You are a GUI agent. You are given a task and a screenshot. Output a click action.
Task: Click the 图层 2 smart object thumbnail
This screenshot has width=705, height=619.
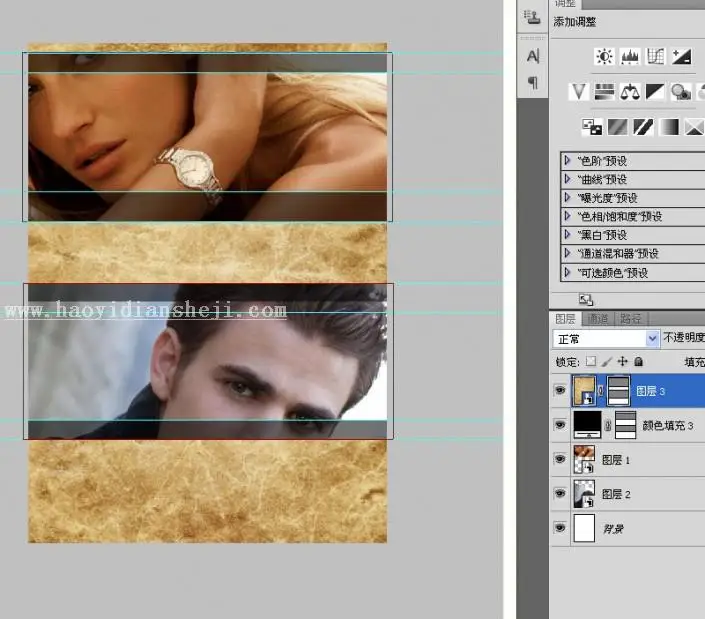[584, 494]
